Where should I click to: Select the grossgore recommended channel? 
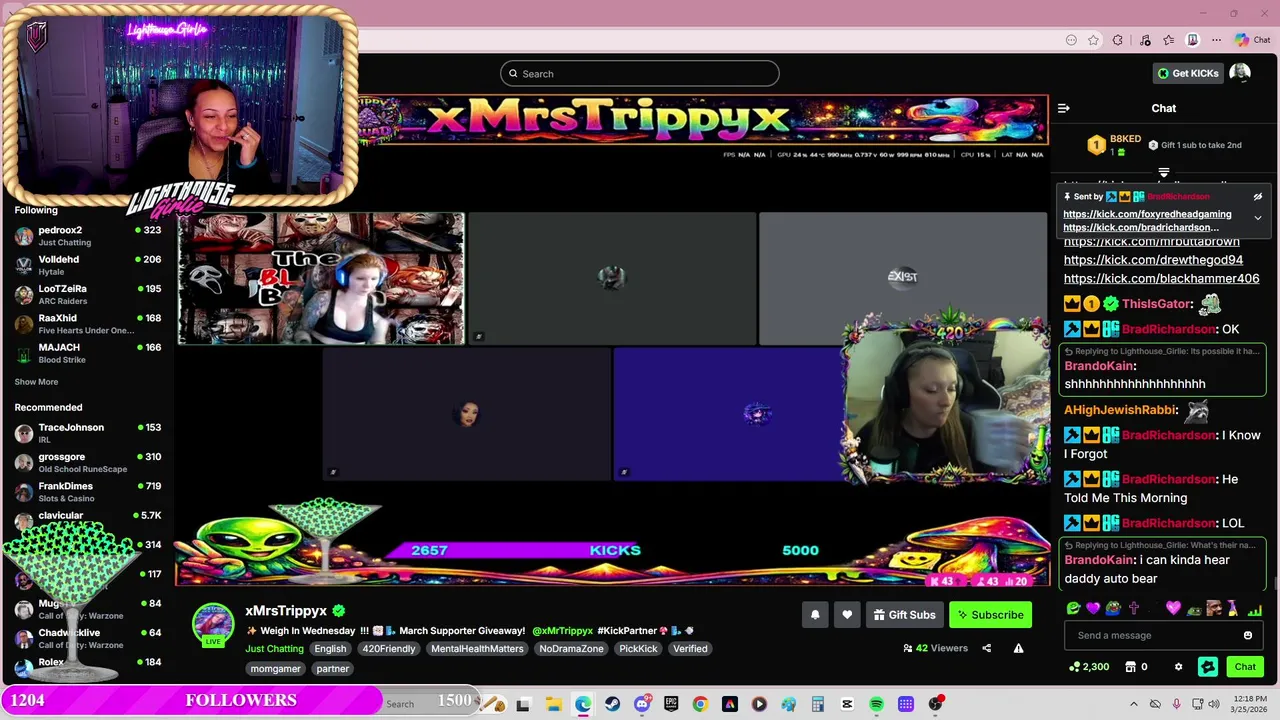[88, 463]
